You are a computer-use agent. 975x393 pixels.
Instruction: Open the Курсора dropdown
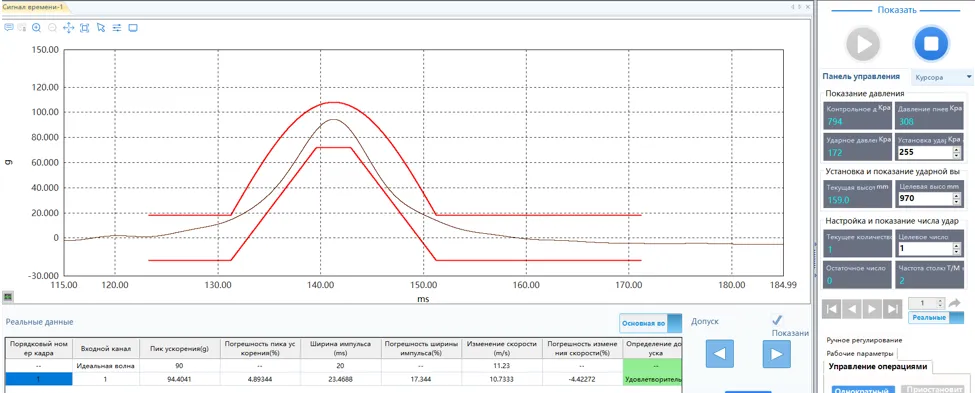tap(943, 77)
